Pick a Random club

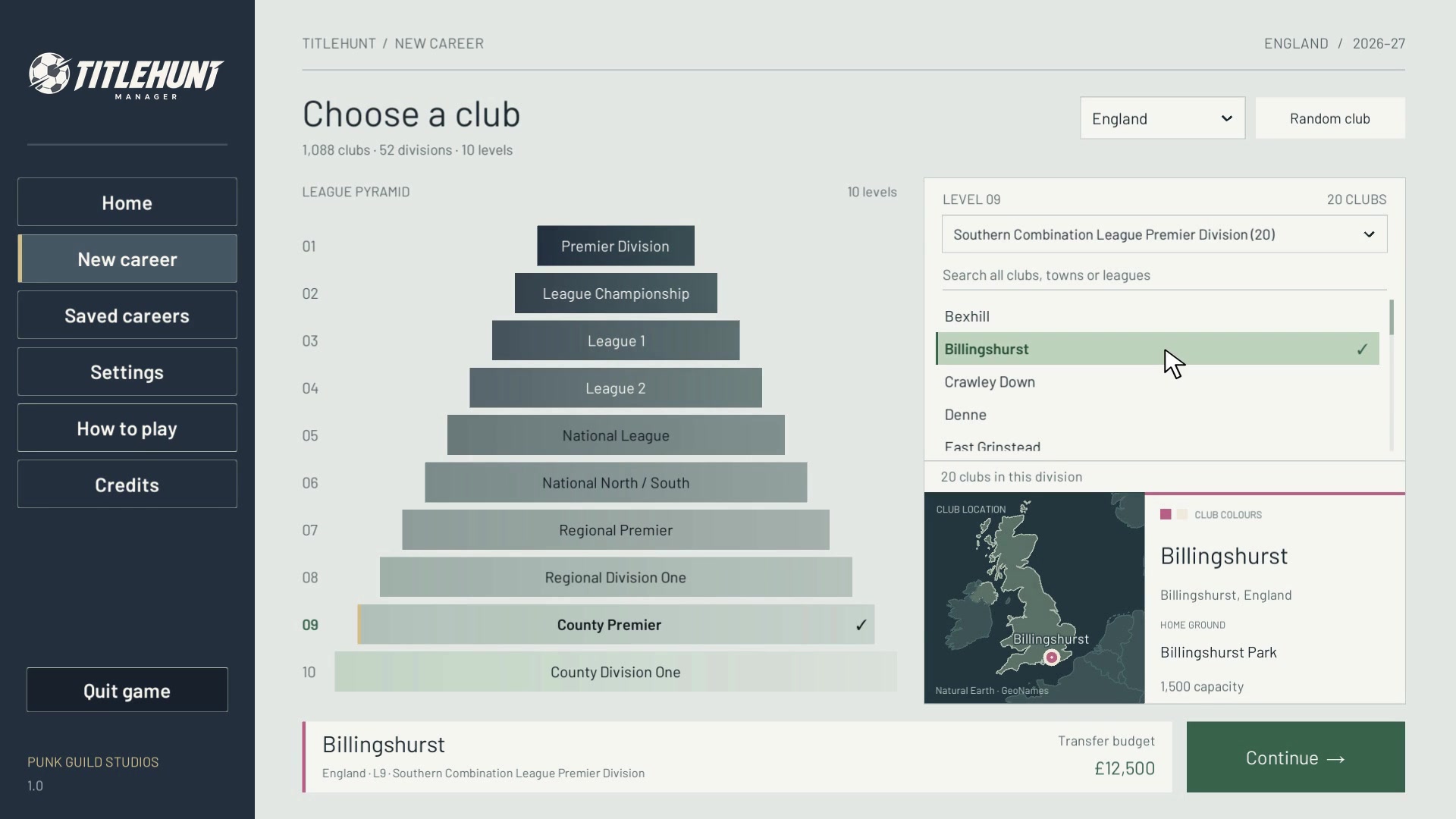[x=1330, y=118]
